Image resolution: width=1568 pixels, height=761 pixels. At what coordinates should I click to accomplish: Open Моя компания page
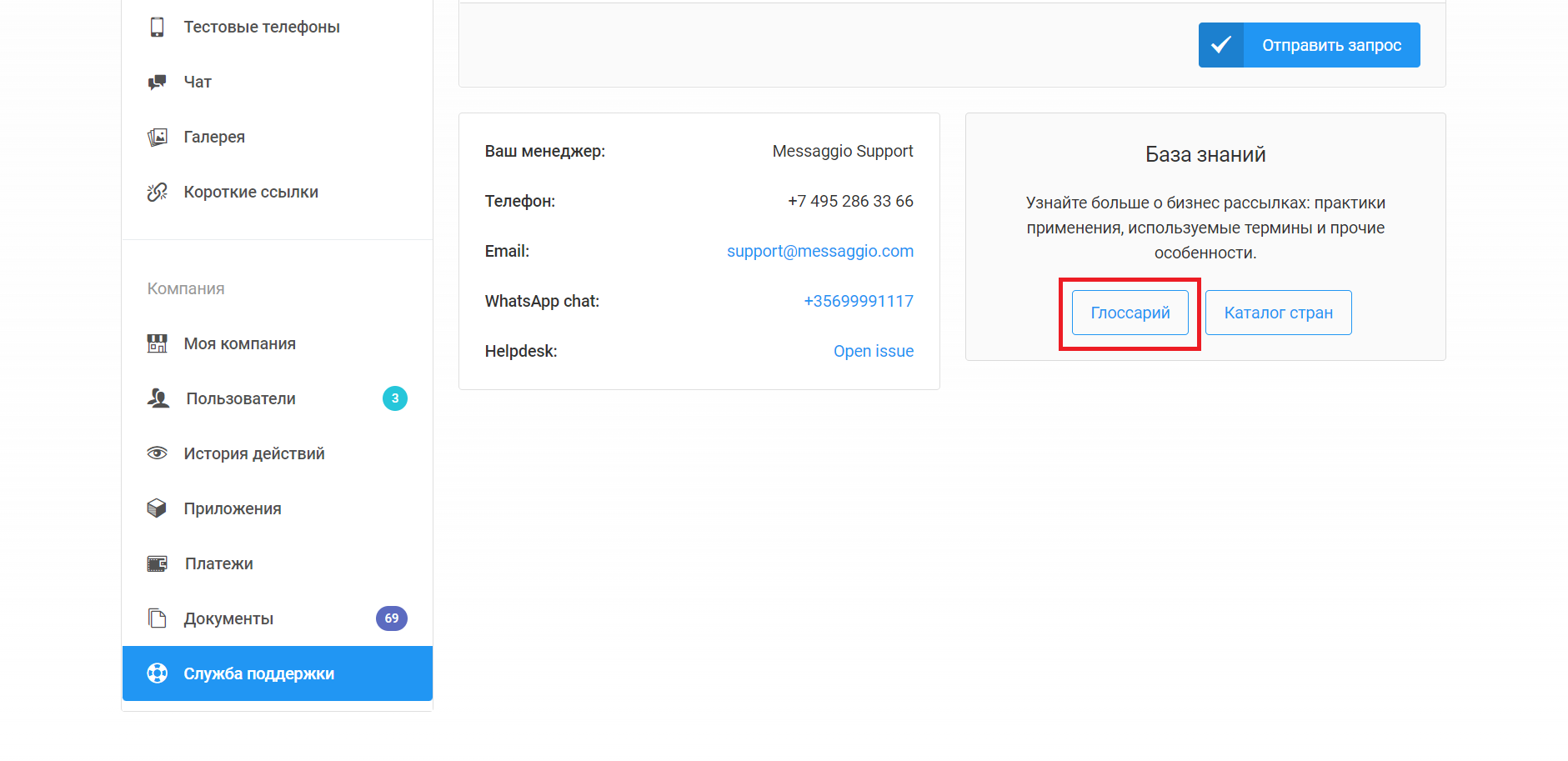coord(277,343)
